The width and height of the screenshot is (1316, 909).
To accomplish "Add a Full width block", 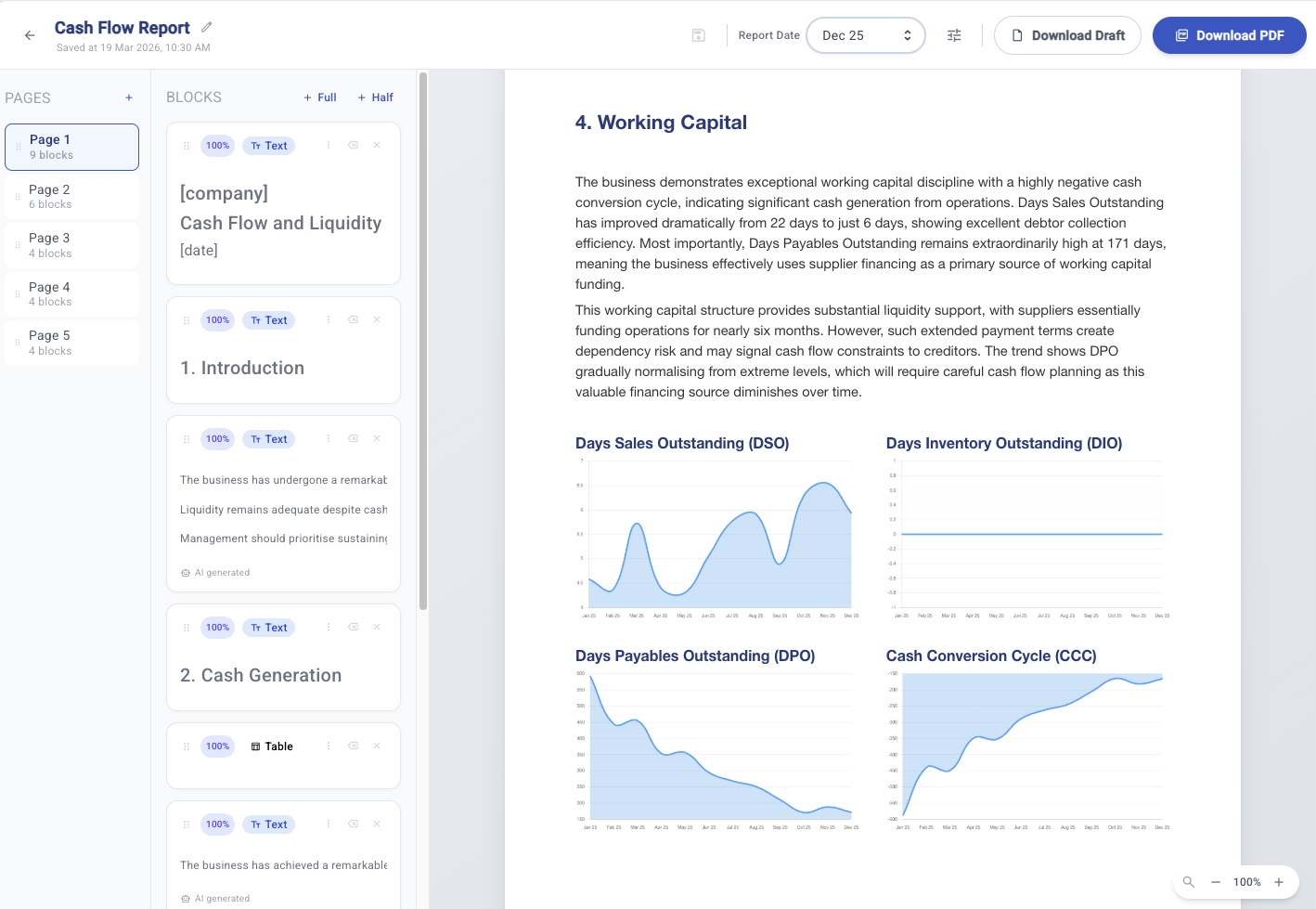I will pos(320,97).
